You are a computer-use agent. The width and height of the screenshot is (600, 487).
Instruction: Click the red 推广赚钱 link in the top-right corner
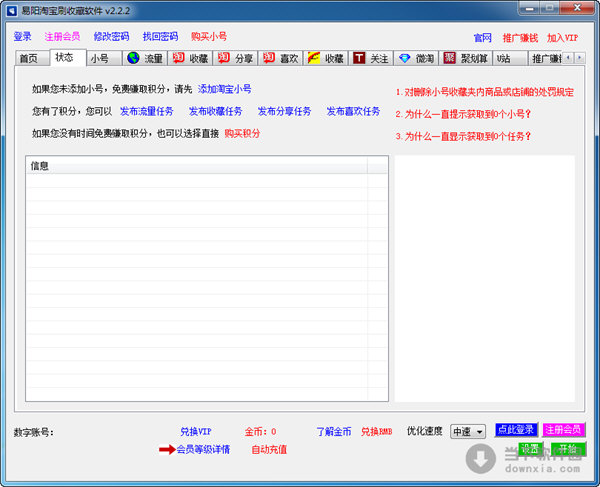(x=520, y=38)
